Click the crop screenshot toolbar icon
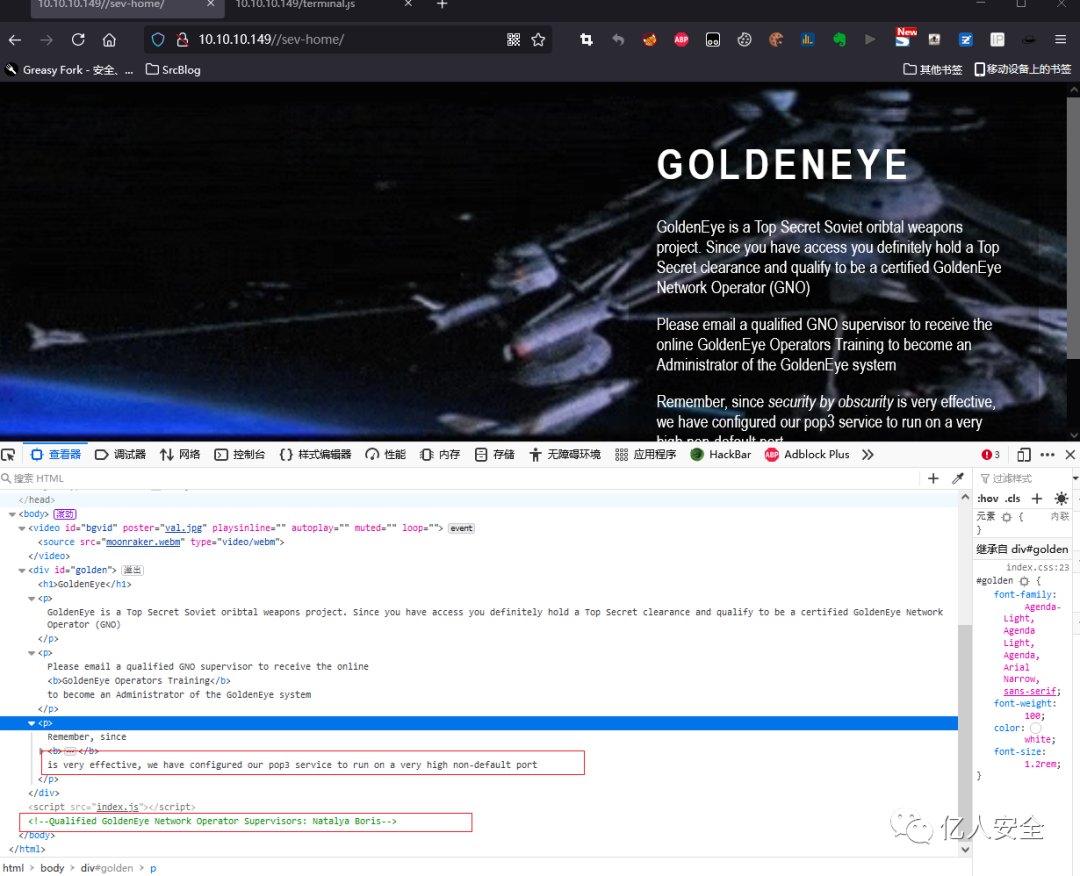 click(586, 40)
